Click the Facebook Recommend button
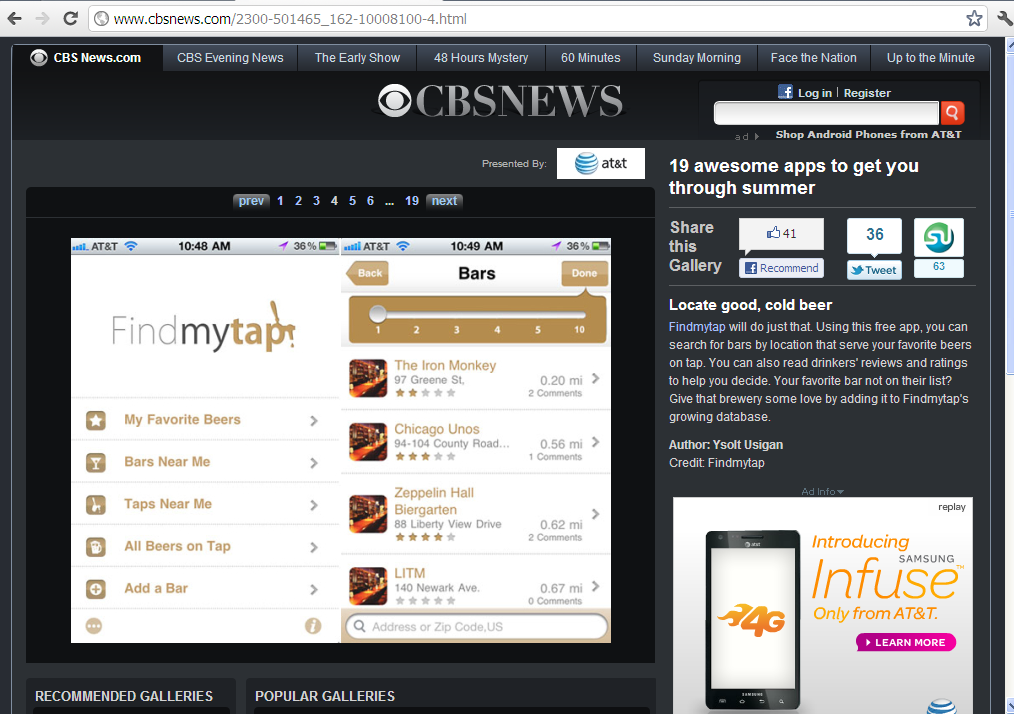Viewport: 1014px width, 714px height. (781, 268)
